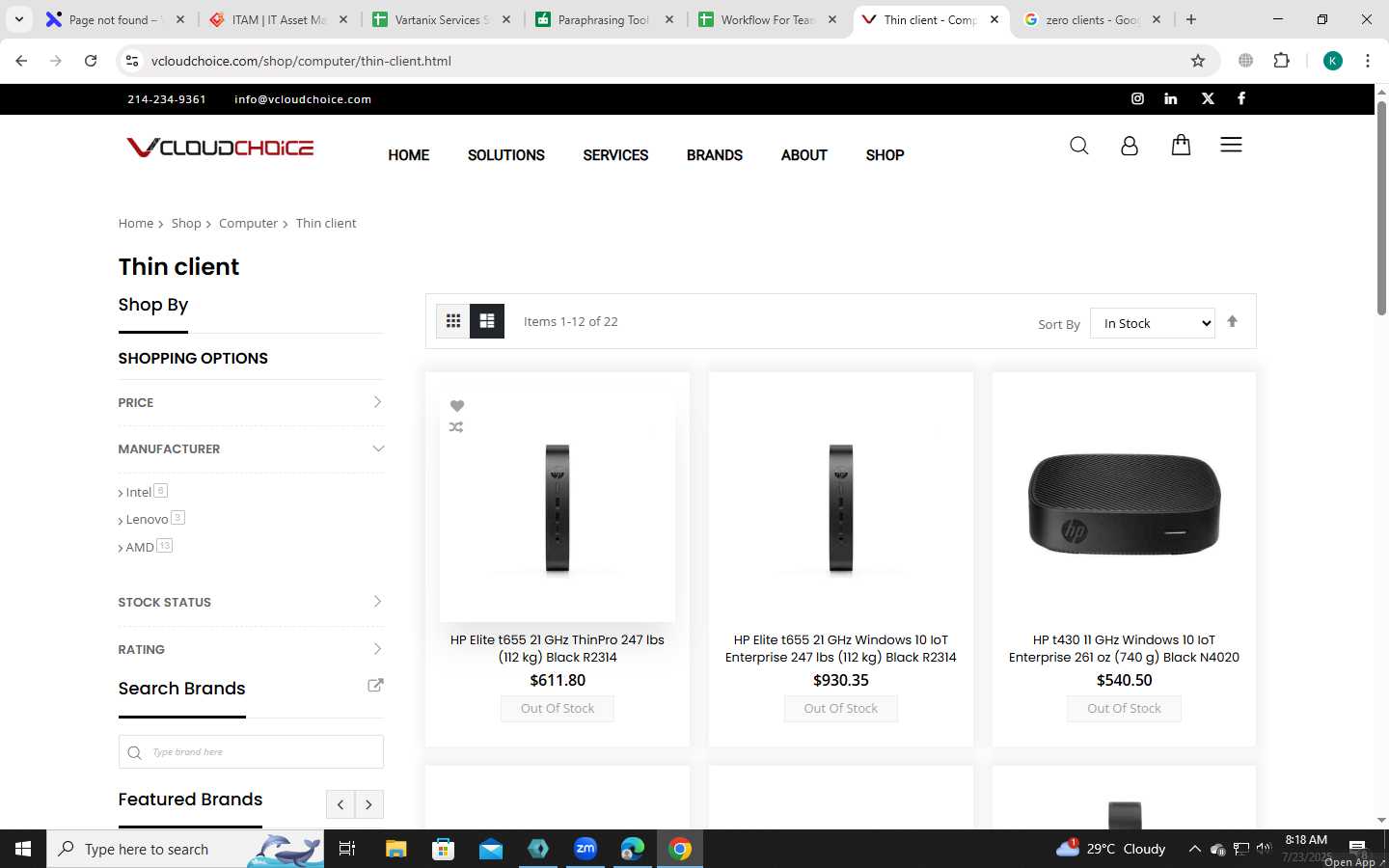Show hidden system tray icons

(1194, 849)
